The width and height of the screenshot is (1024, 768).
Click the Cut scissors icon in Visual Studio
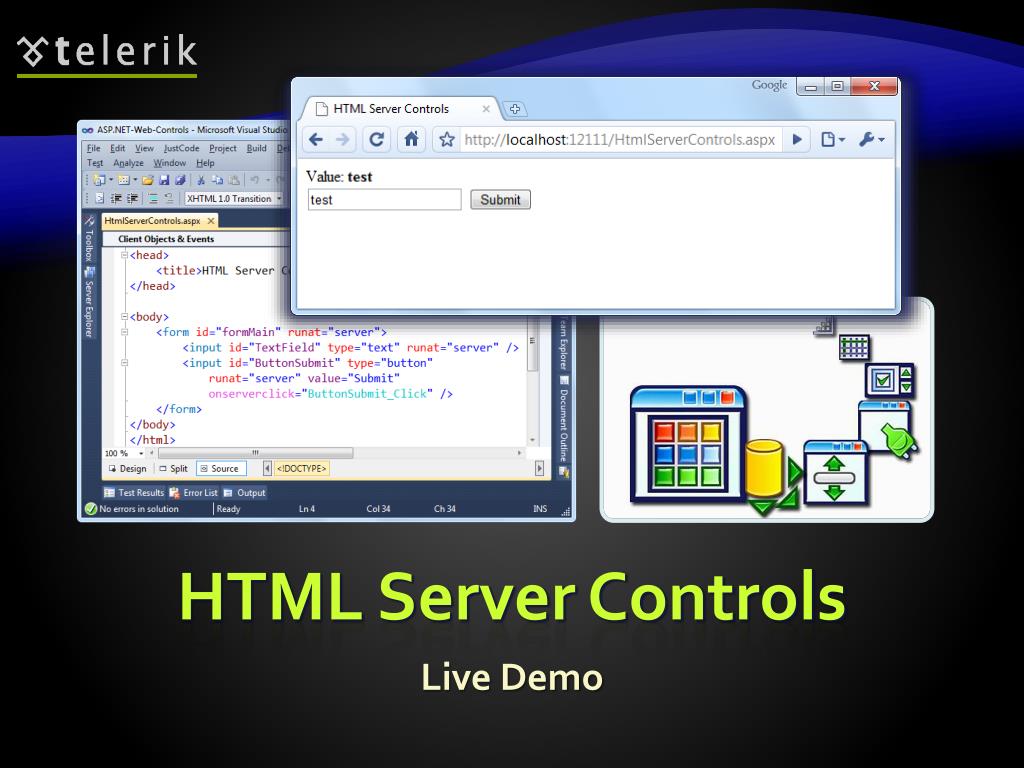pos(201,180)
